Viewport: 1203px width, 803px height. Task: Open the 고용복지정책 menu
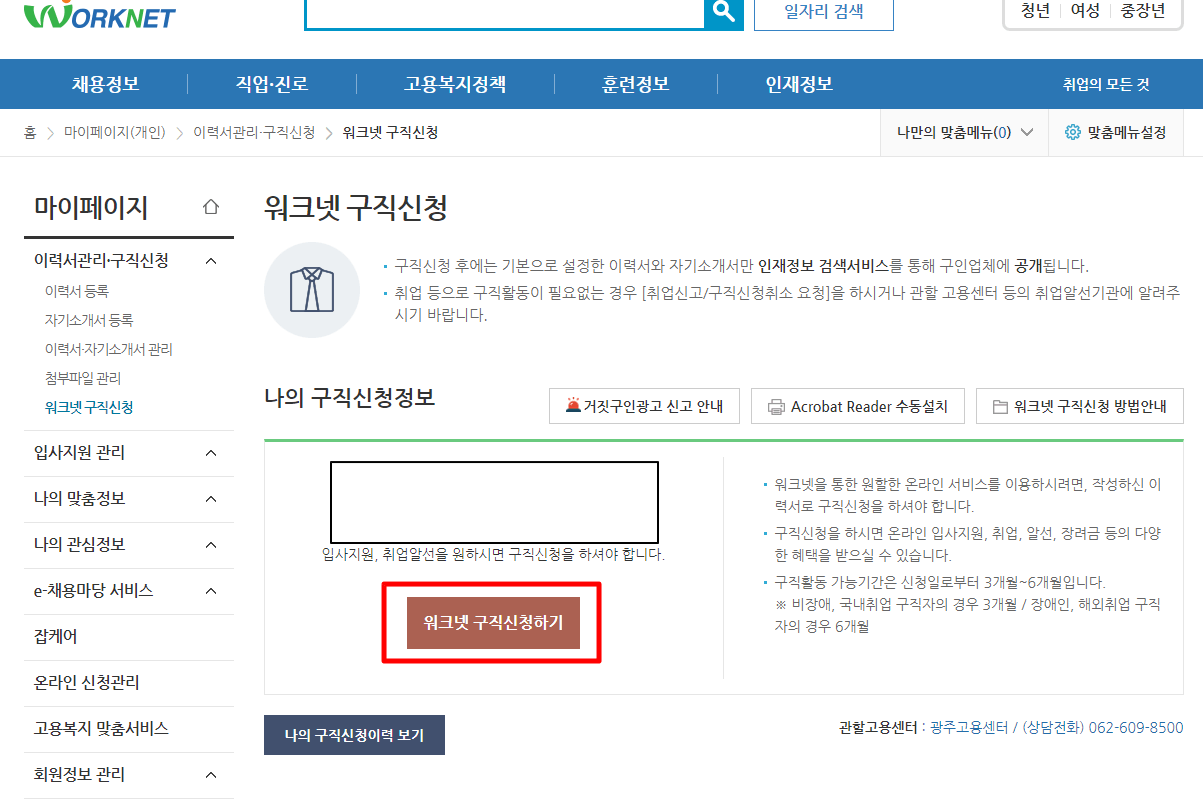coord(456,84)
